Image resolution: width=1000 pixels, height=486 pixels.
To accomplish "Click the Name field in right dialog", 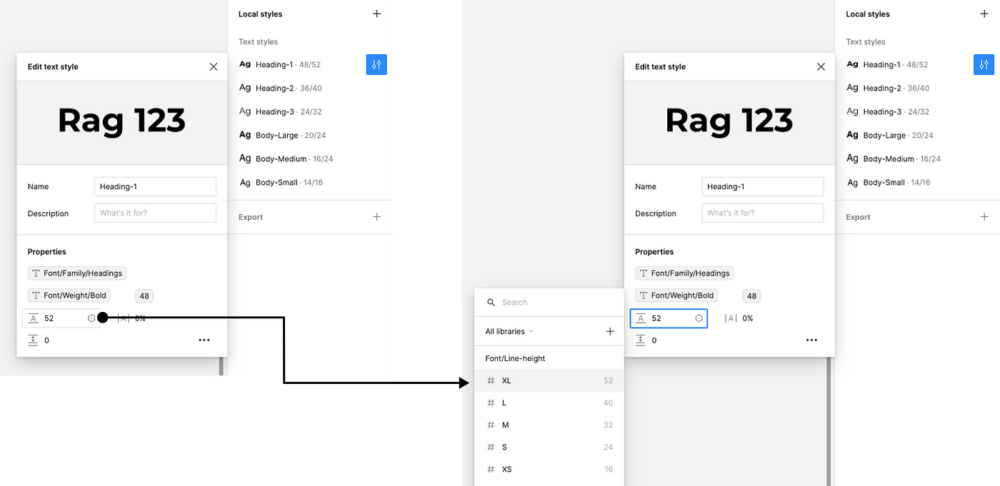I will [763, 186].
